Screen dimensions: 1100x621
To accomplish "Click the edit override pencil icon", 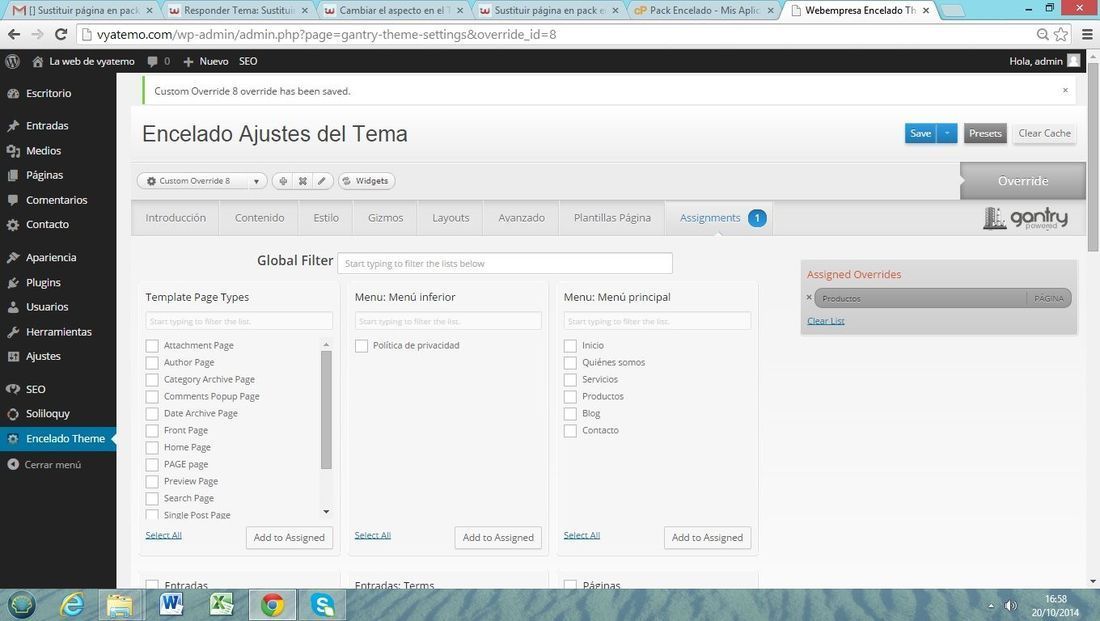I will [x=321, y=181].
